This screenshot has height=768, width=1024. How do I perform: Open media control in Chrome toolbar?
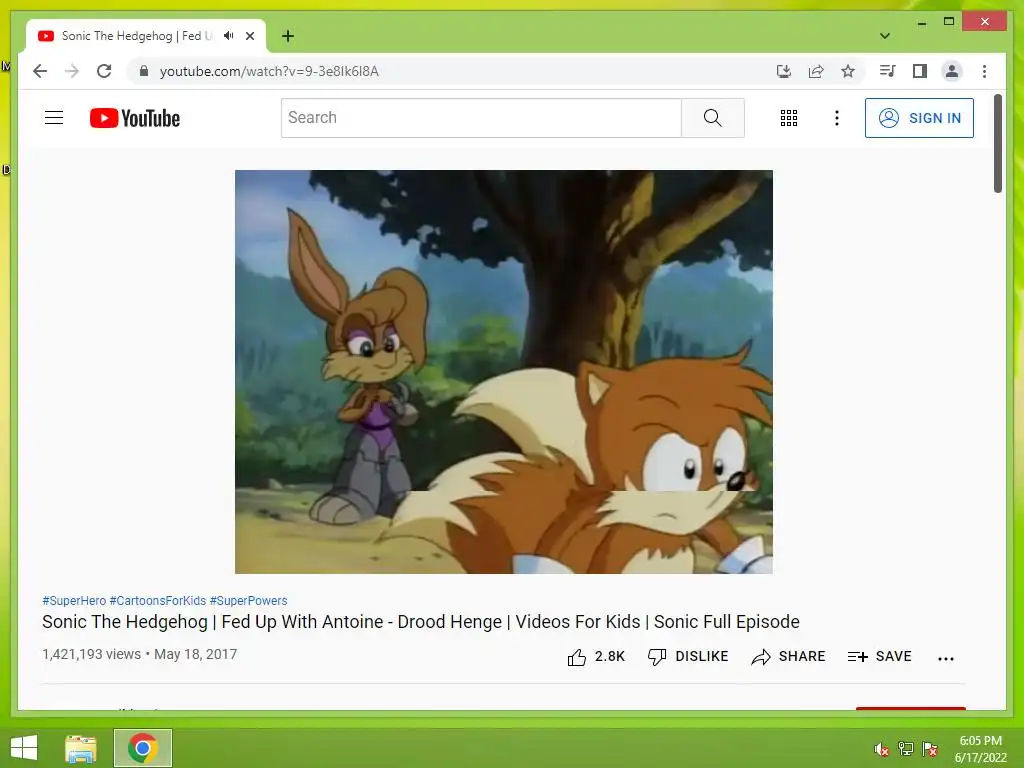888,71
